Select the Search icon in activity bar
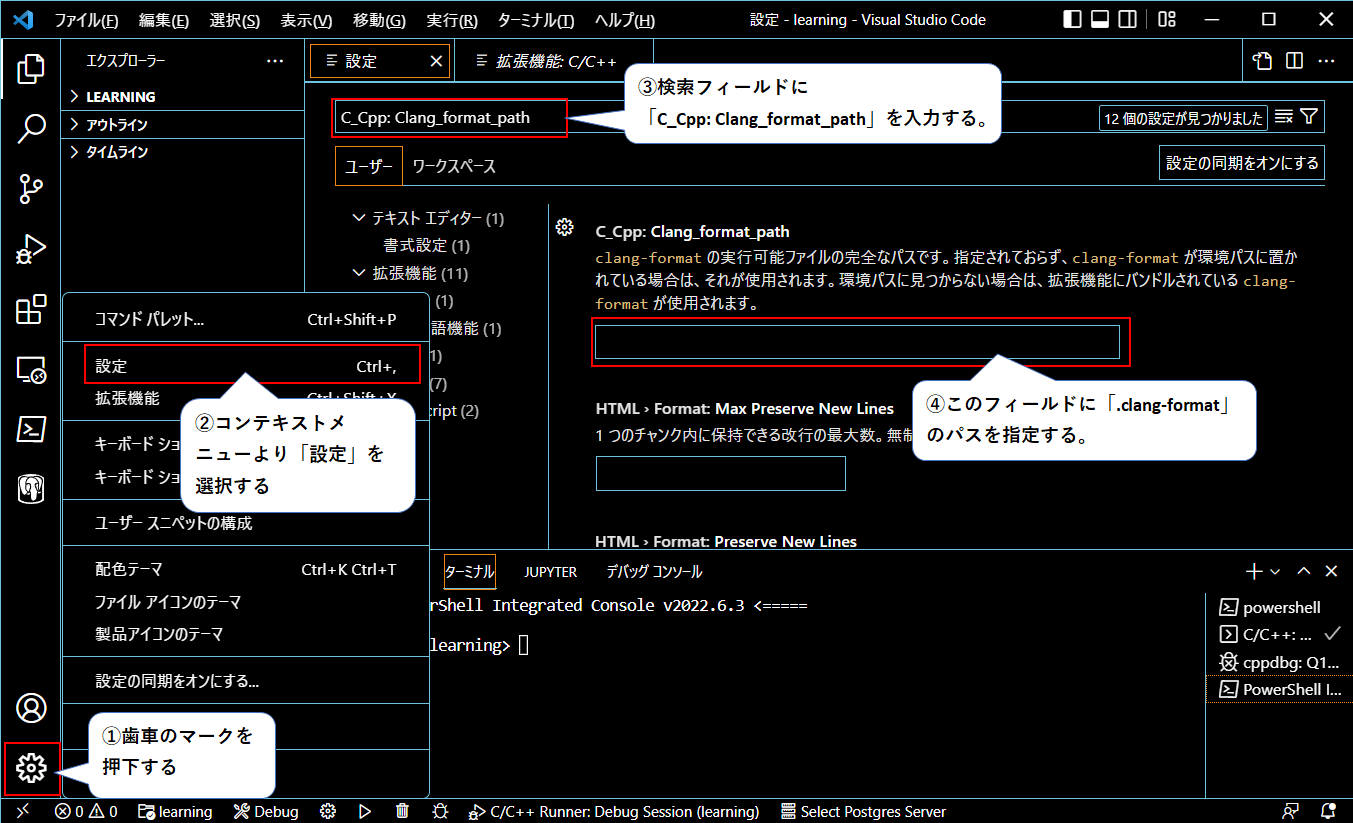 [x=31, y=128]
